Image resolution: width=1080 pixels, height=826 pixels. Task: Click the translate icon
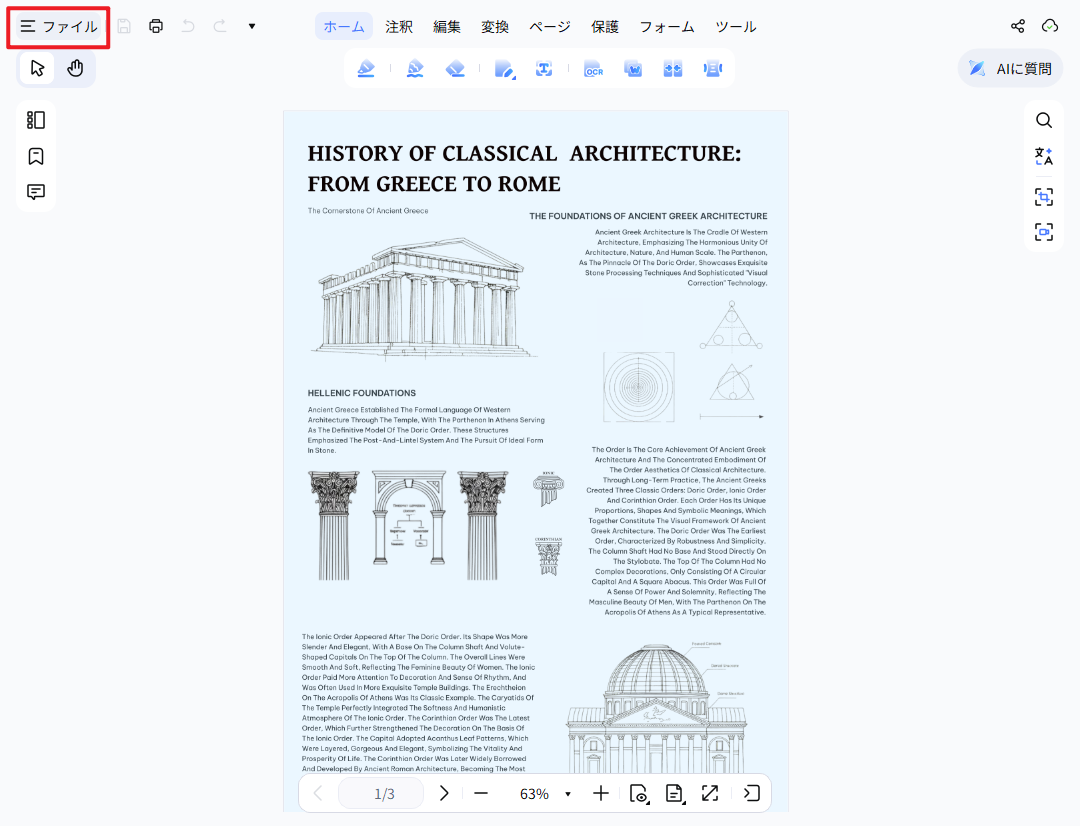[x=1043, y=156]
